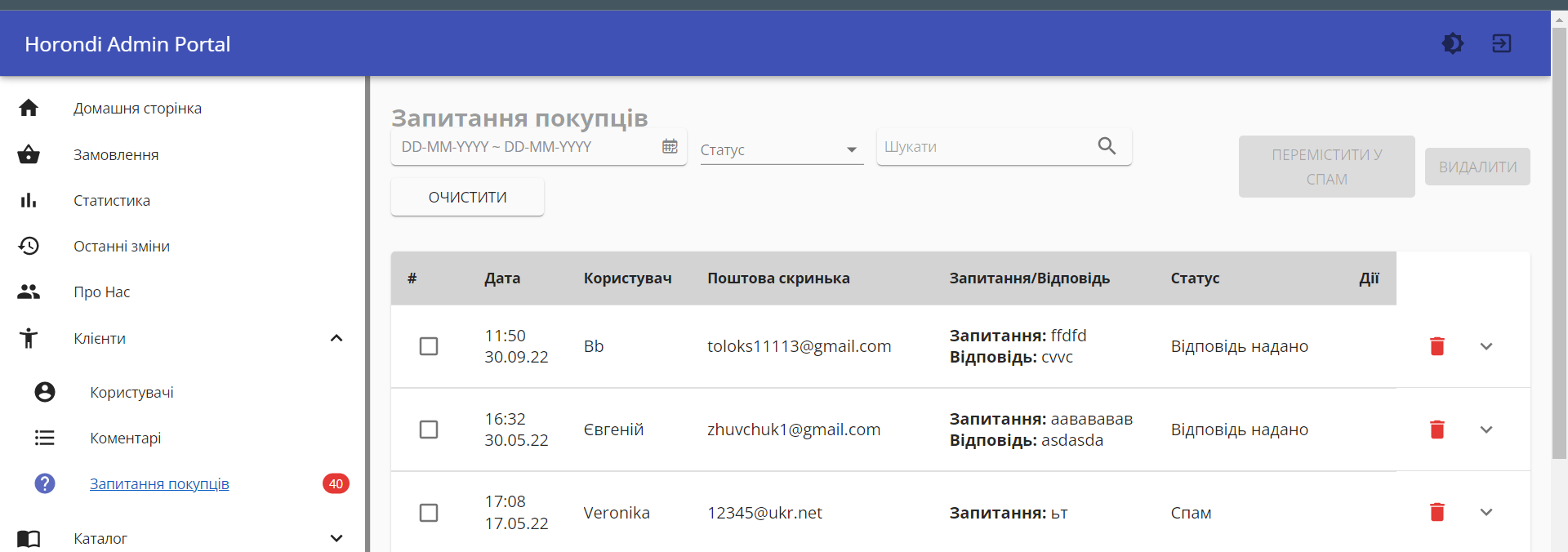Open Коментарі via the list icon
This screenshot has height=552, width=1568.
[44, 438]
